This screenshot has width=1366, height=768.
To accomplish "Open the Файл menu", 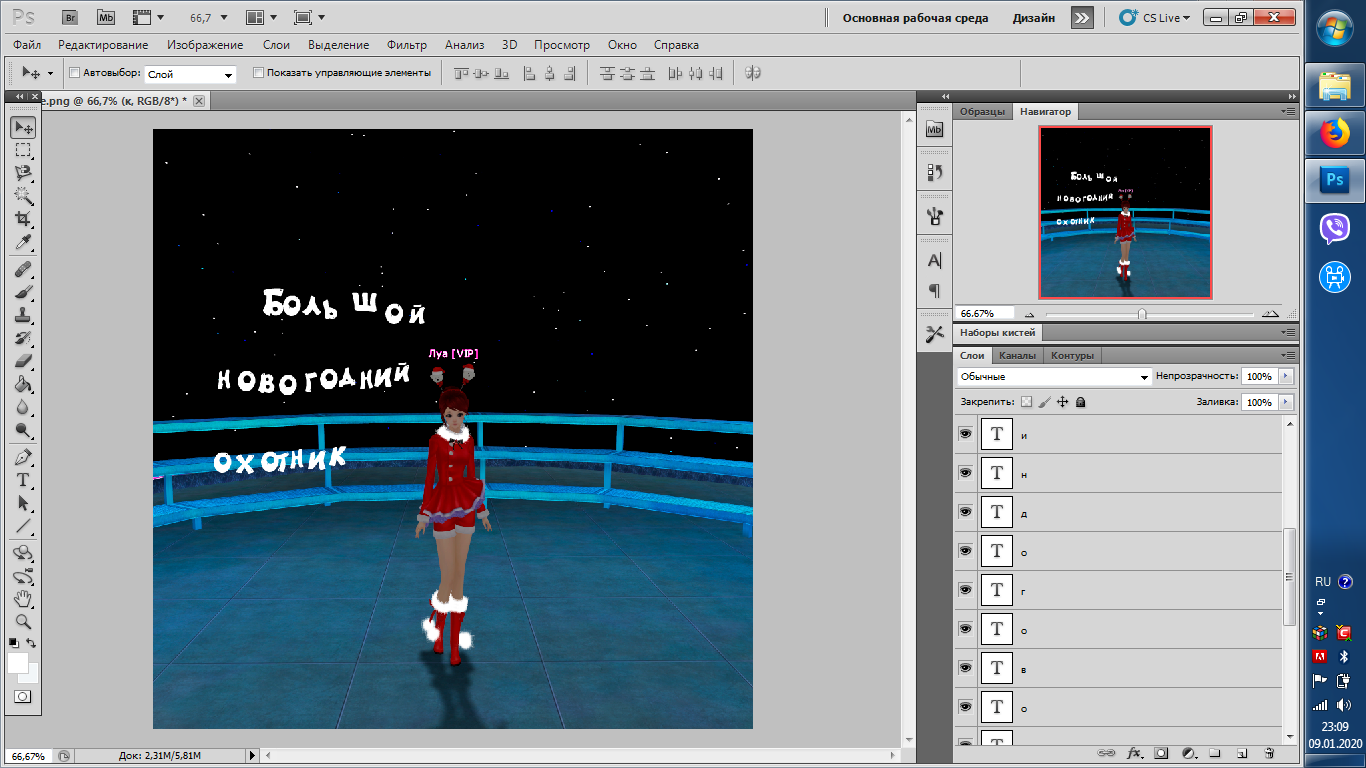I will [x=27, y=45].
